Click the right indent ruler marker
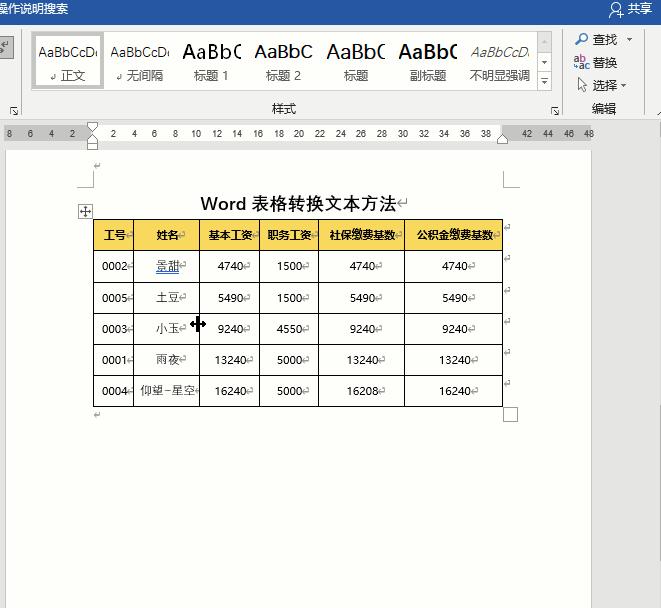 (x=502, y=139)
